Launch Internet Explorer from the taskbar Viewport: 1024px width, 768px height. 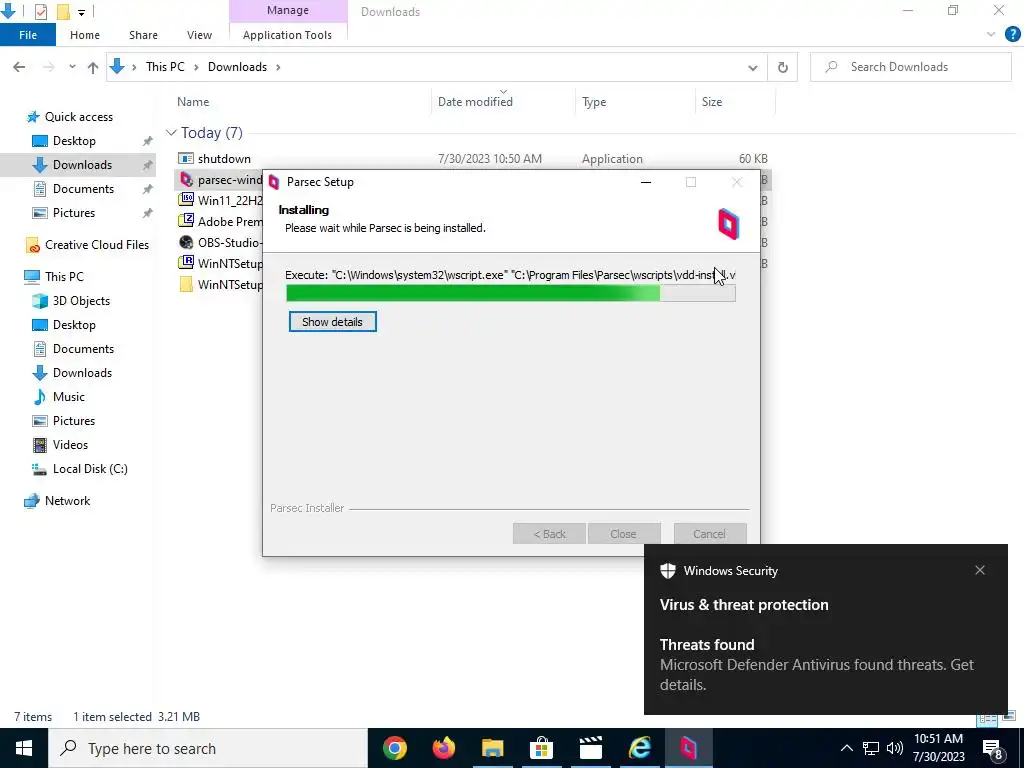pos(639,748)
